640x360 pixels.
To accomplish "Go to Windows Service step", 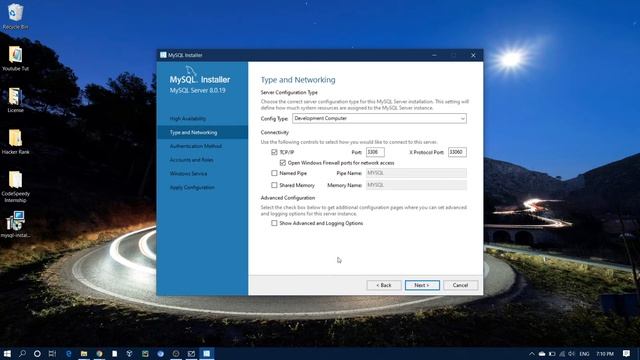I will [x=188, y=173].
